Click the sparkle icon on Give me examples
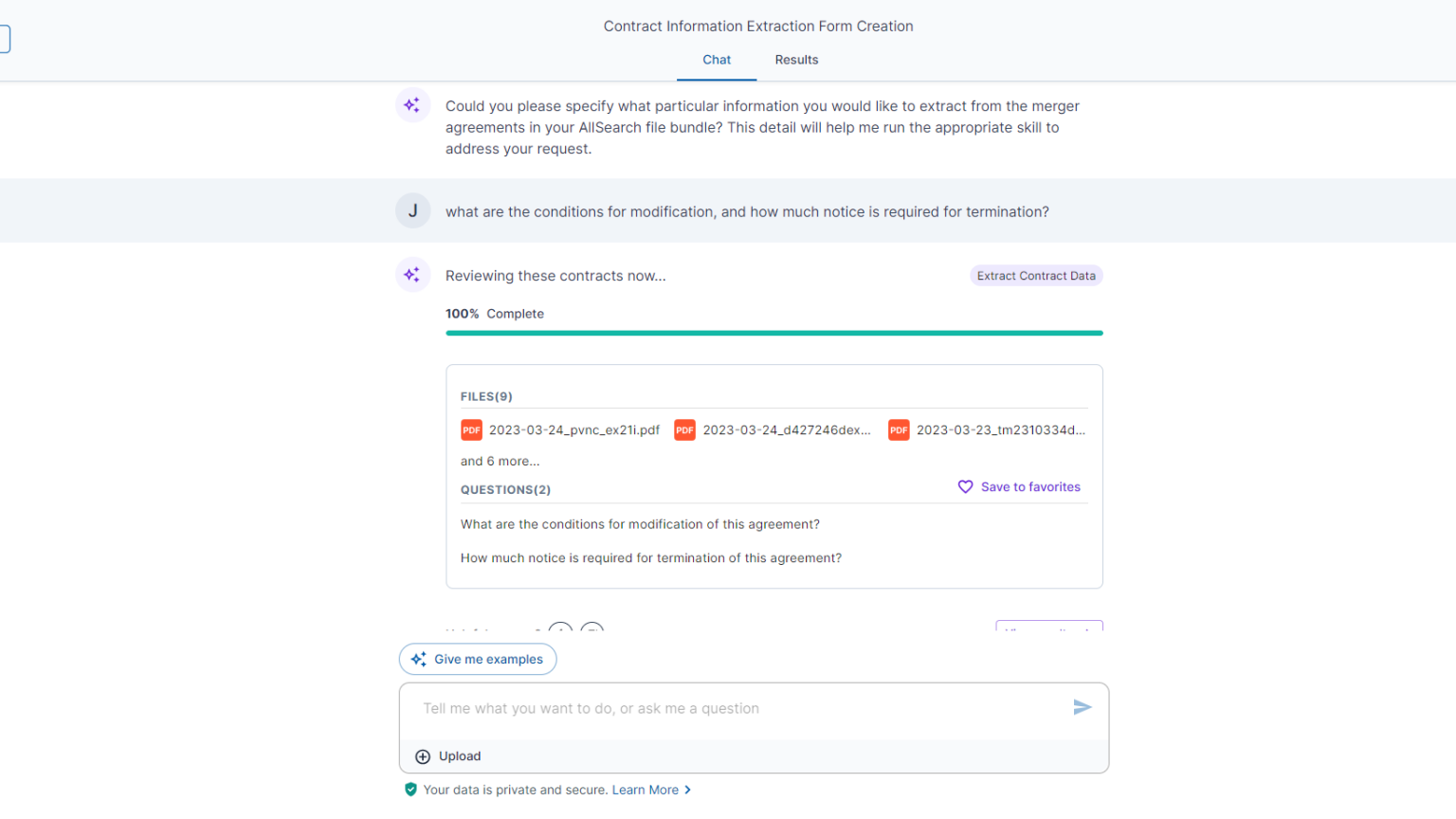The width and height of the screenshot is (1456, 819). (x=418, y=660)
